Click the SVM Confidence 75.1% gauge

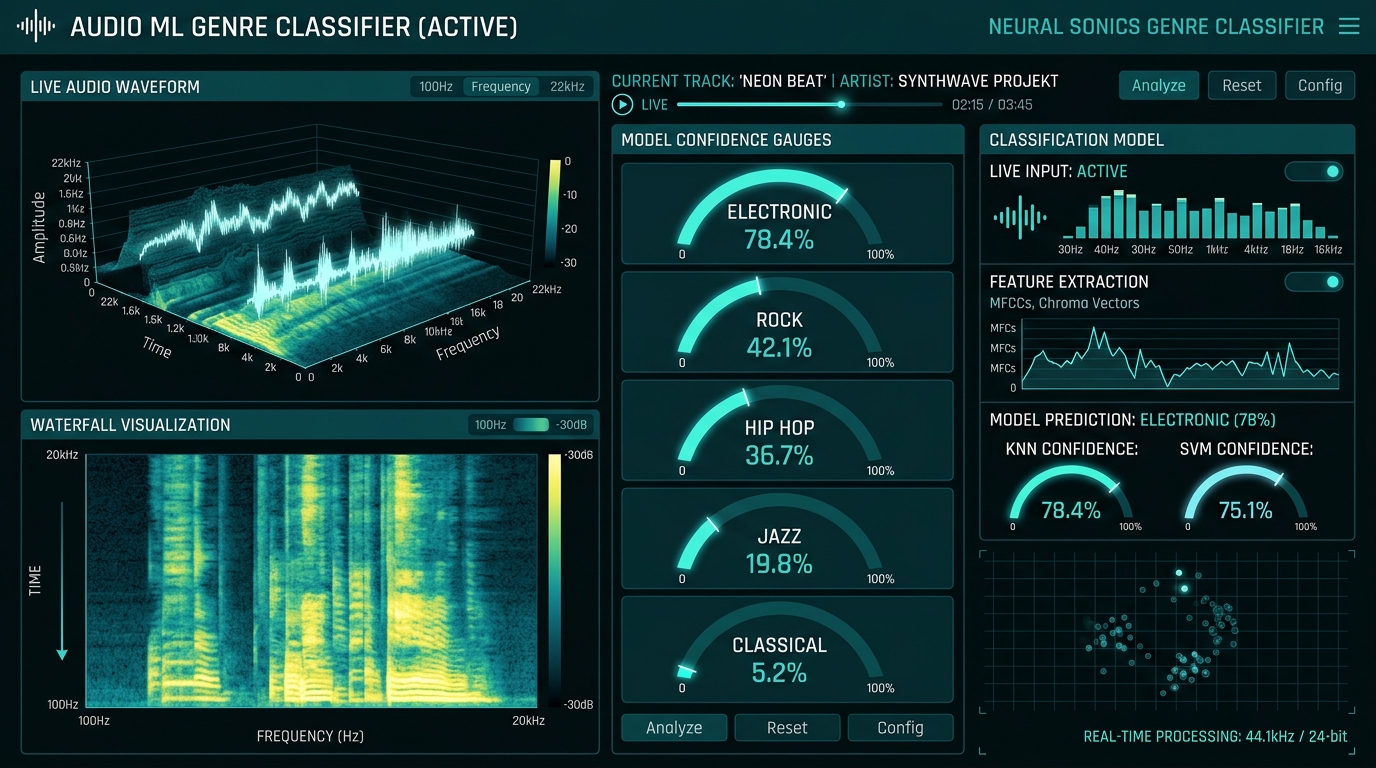coord(1246,500)
